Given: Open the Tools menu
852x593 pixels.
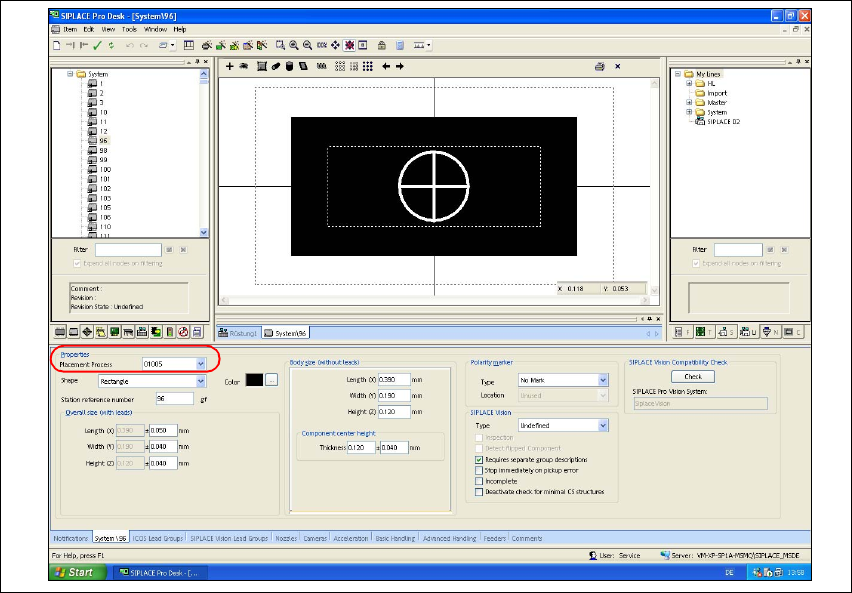Looking at the screenshot, I should click(x=130, y=29).
